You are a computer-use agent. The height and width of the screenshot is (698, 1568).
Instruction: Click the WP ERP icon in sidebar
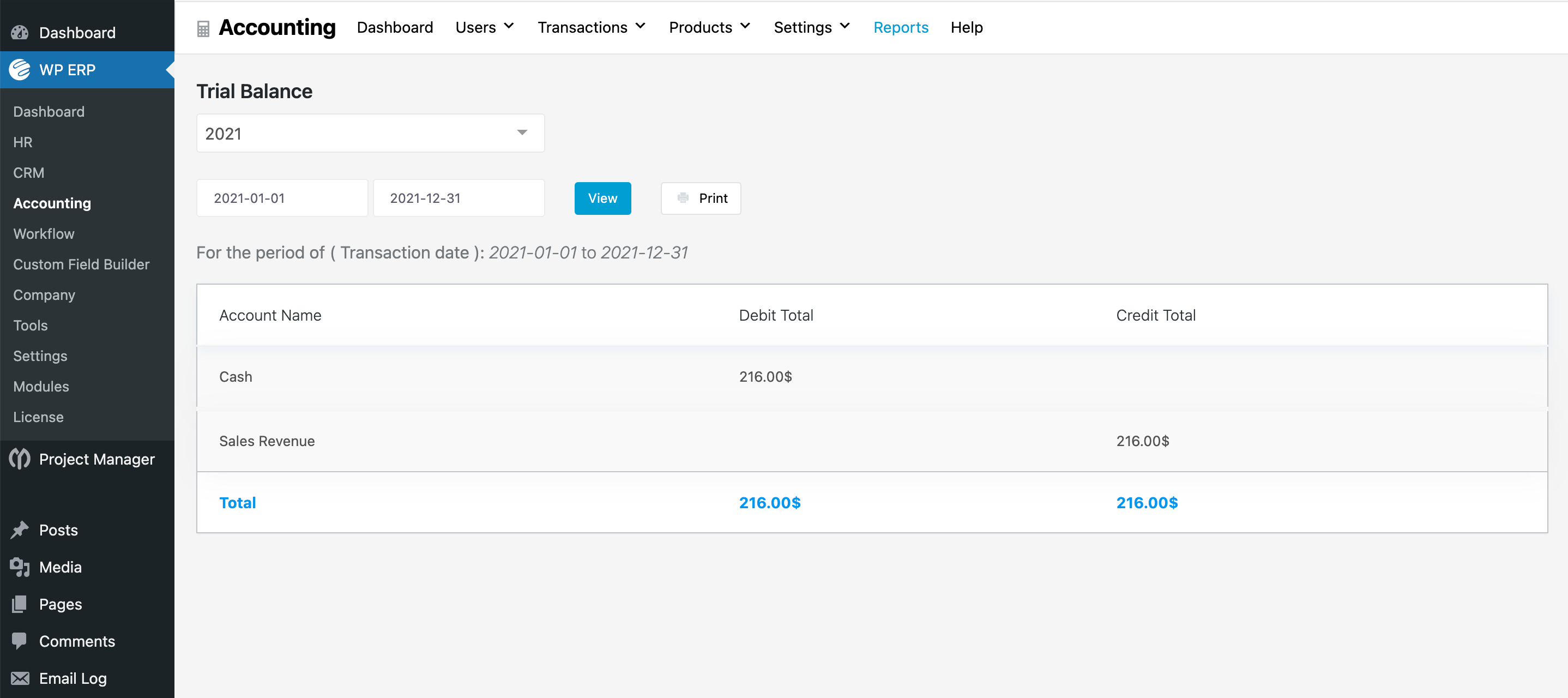[x=20, y=69]
